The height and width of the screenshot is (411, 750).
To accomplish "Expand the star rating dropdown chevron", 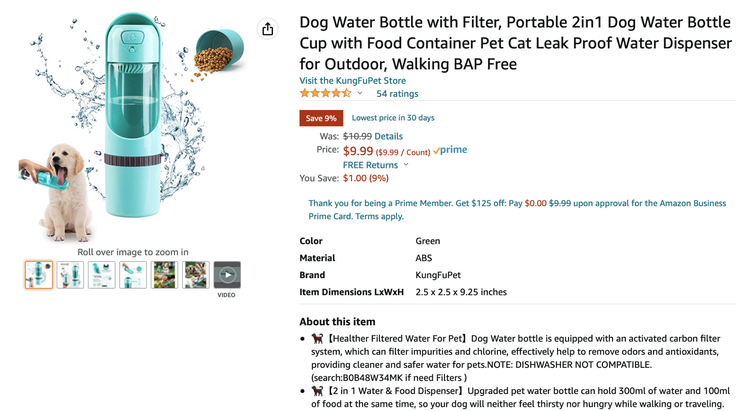I will (360, 94).
